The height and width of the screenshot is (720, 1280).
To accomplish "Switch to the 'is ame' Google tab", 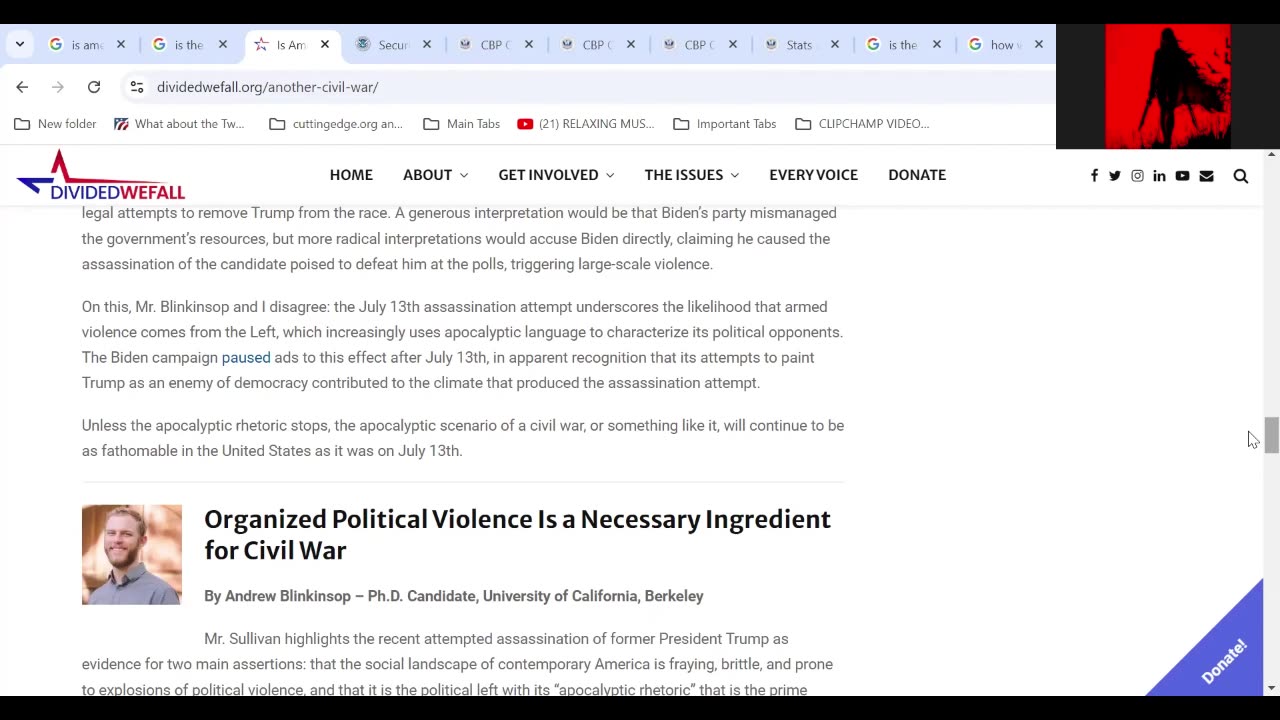I will click(x=78, y=44).
